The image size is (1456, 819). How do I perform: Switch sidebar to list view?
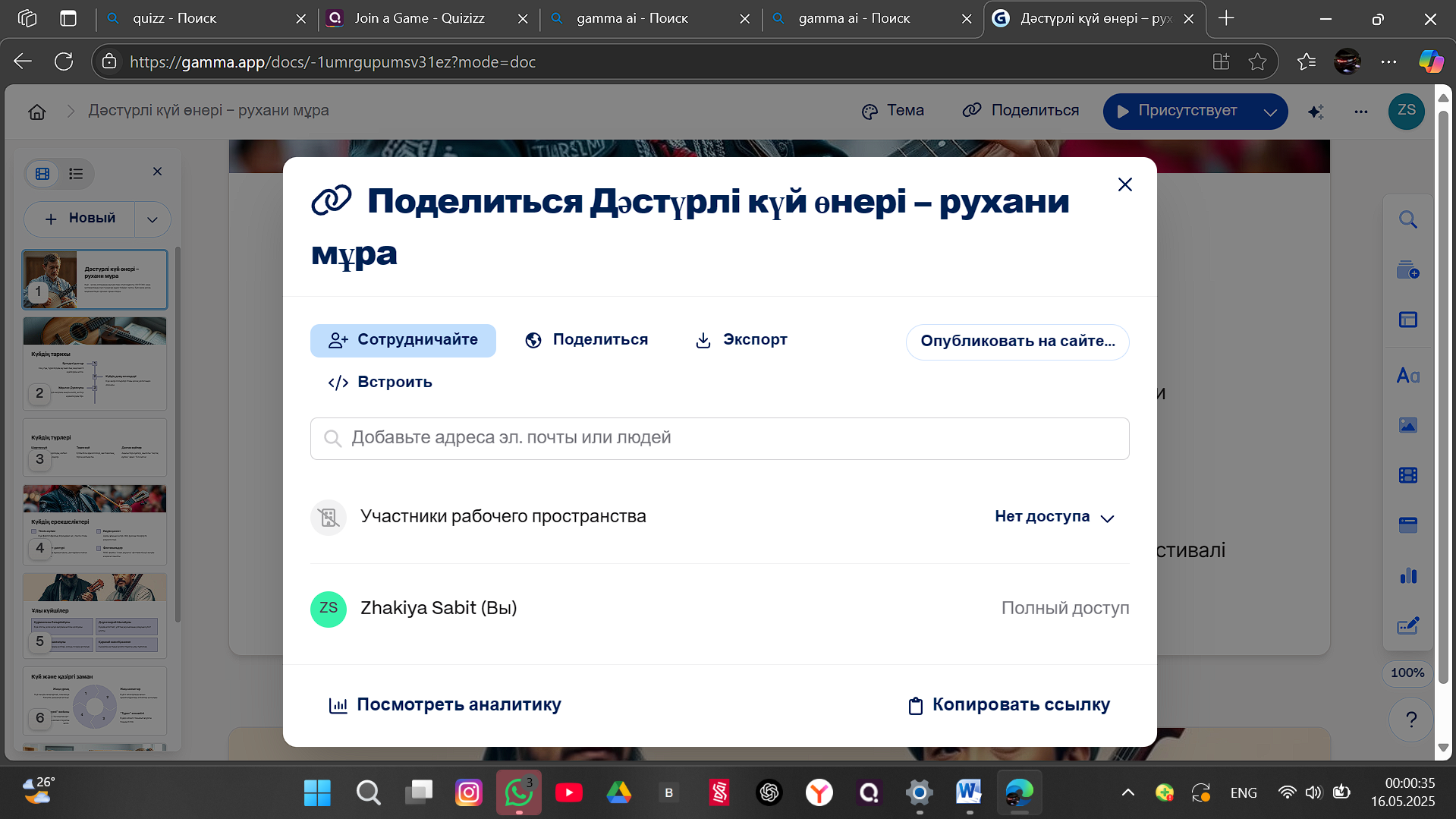coord(76,174)
